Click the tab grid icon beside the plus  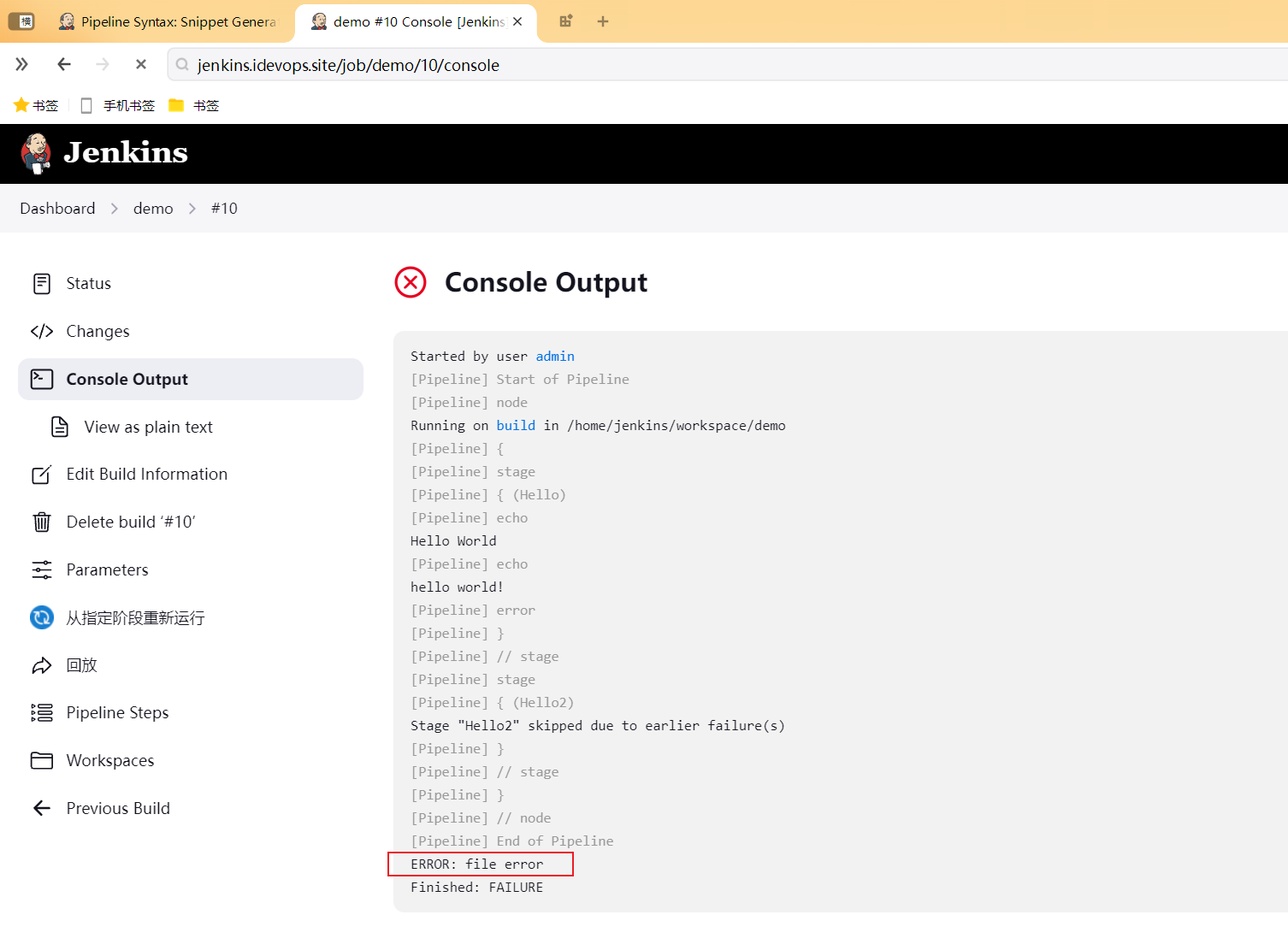pyautogui.click(x=565, y=21)
